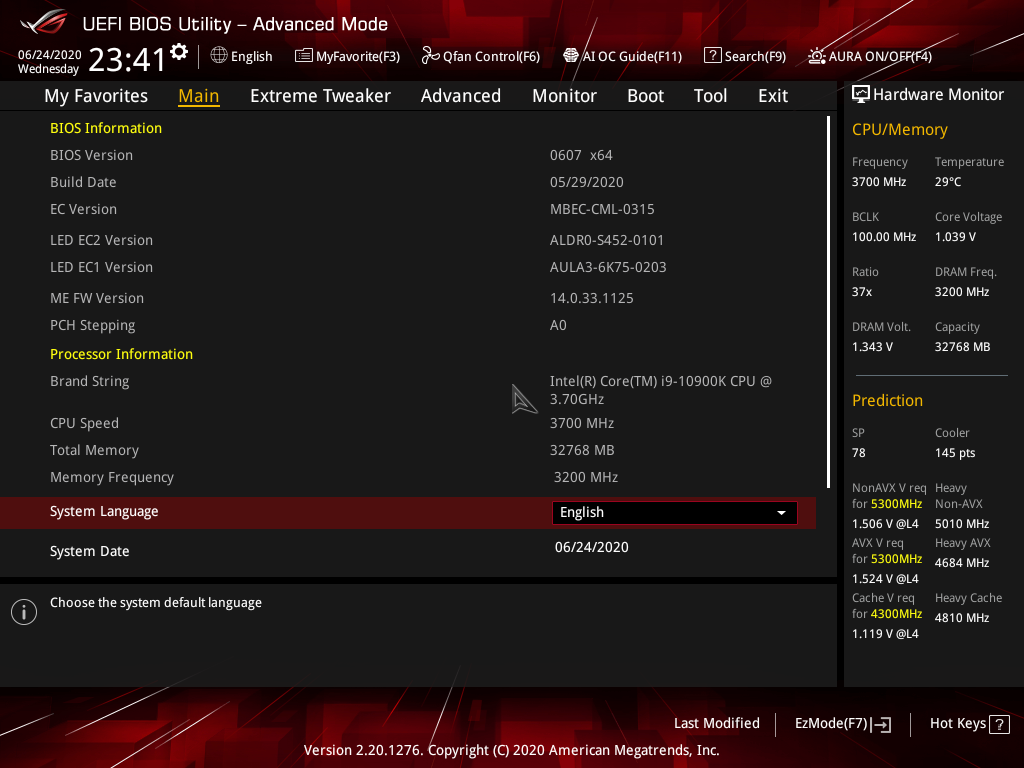Click the globe language icon
The height and width of the screenshot is (768, 1024).
219,56
